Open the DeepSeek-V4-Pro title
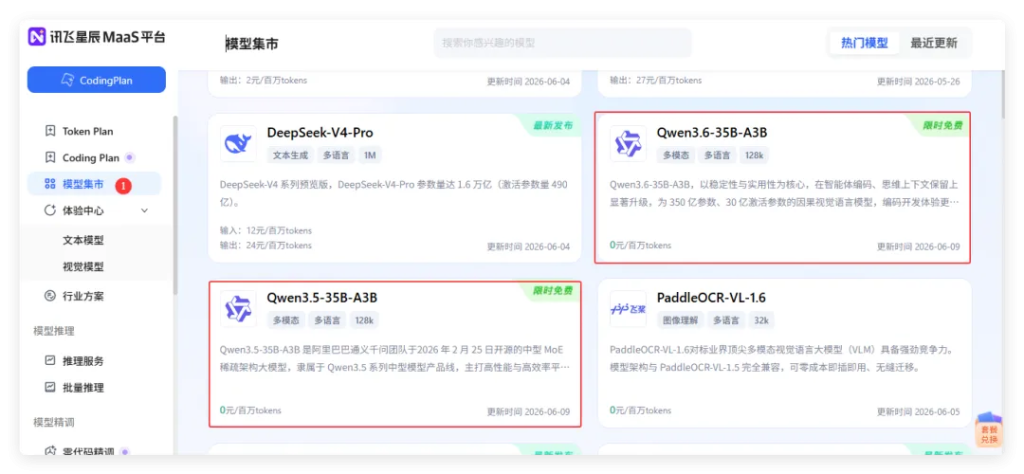 (x=320, y=133)
